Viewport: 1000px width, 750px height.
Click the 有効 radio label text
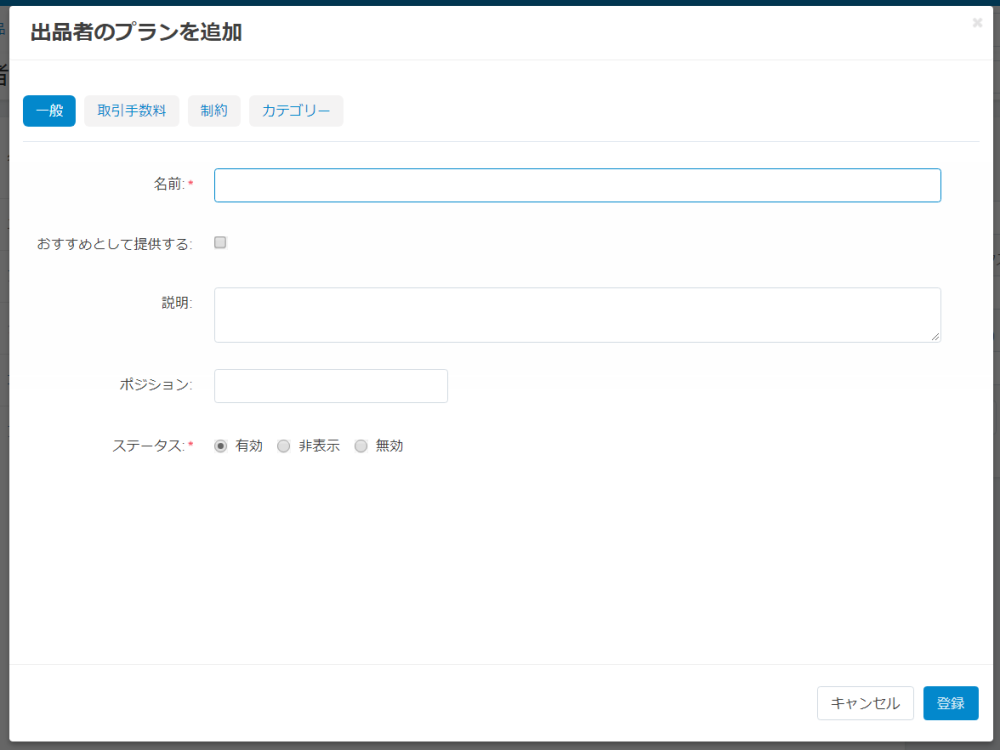pos(249,446)
